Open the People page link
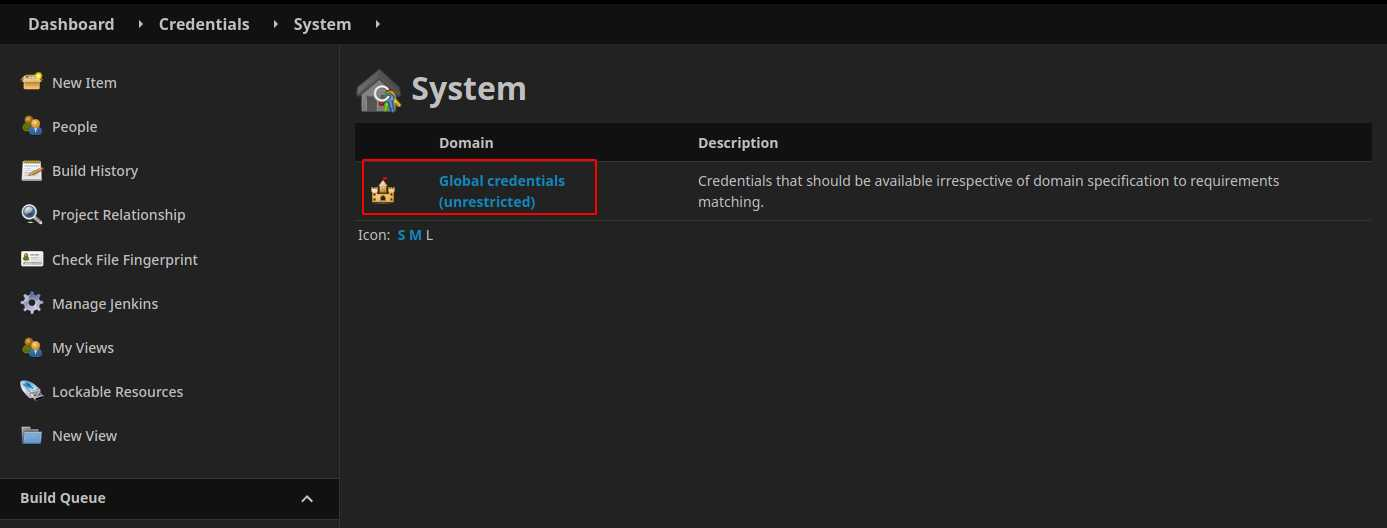 click(x=74, y=127)
